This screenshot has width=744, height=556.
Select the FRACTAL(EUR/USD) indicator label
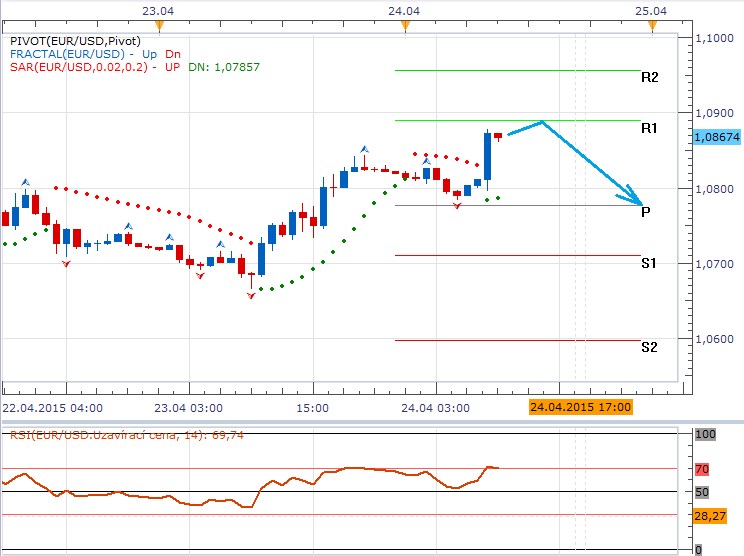[x=67, y=54]
